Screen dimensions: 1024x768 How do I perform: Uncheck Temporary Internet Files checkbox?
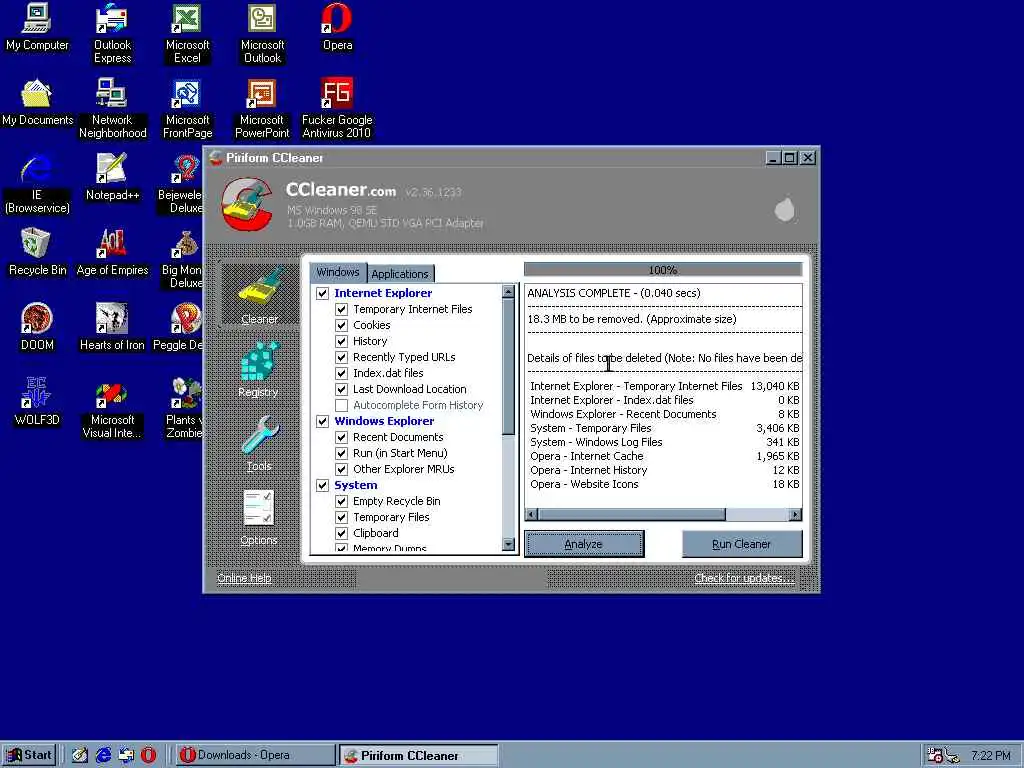point(342,309)
